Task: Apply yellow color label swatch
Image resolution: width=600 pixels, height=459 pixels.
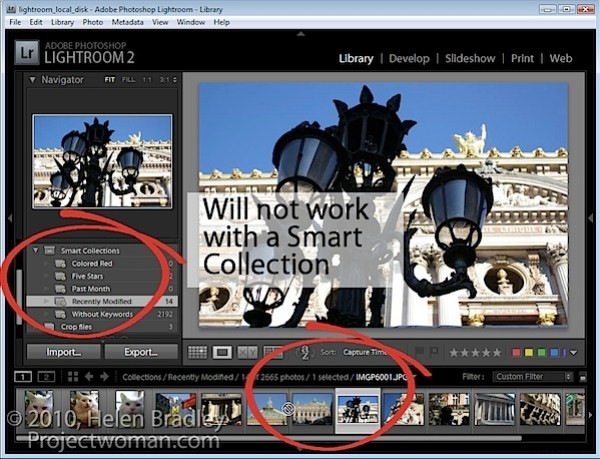Action: click(529, 352)
